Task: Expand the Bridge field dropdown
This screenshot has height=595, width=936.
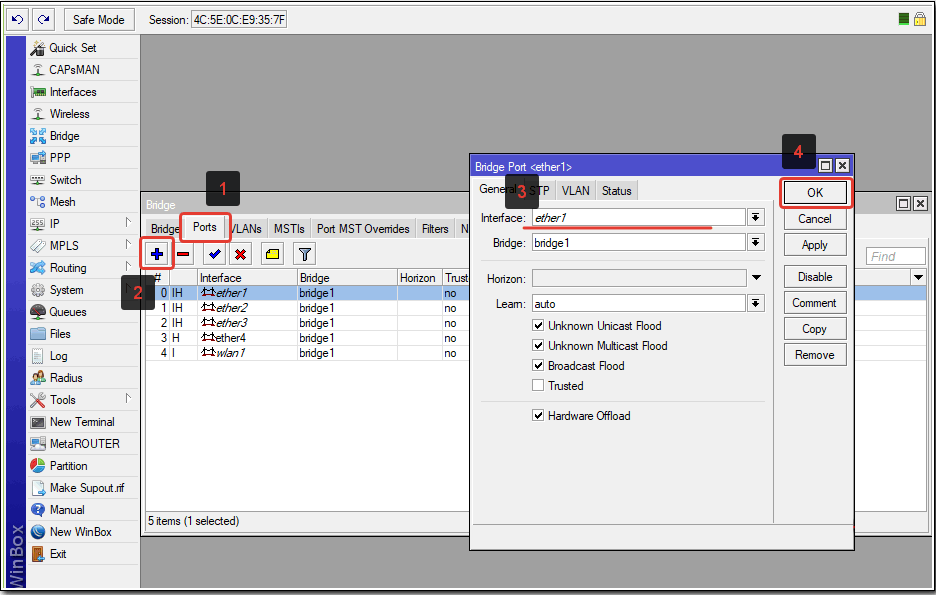Action: tap(756, 243)
